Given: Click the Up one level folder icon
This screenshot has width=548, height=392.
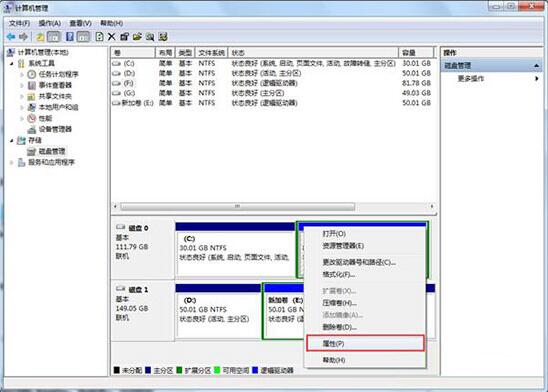Looking at the screenshot, I should (40, 37).
